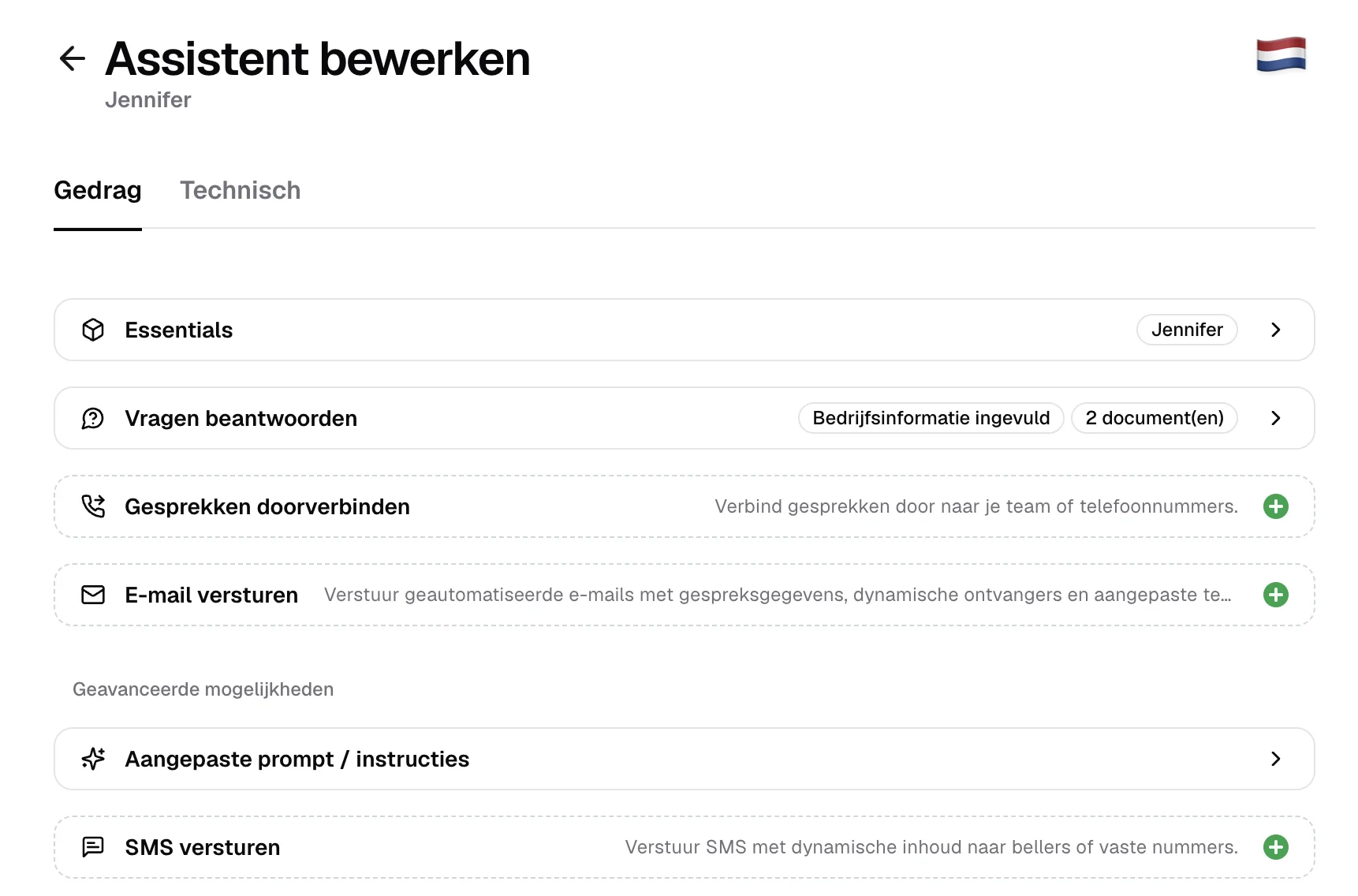Click the Vragen beantwoorden chat-question icon
1358x896 pixels.
(x=93, y=418)
